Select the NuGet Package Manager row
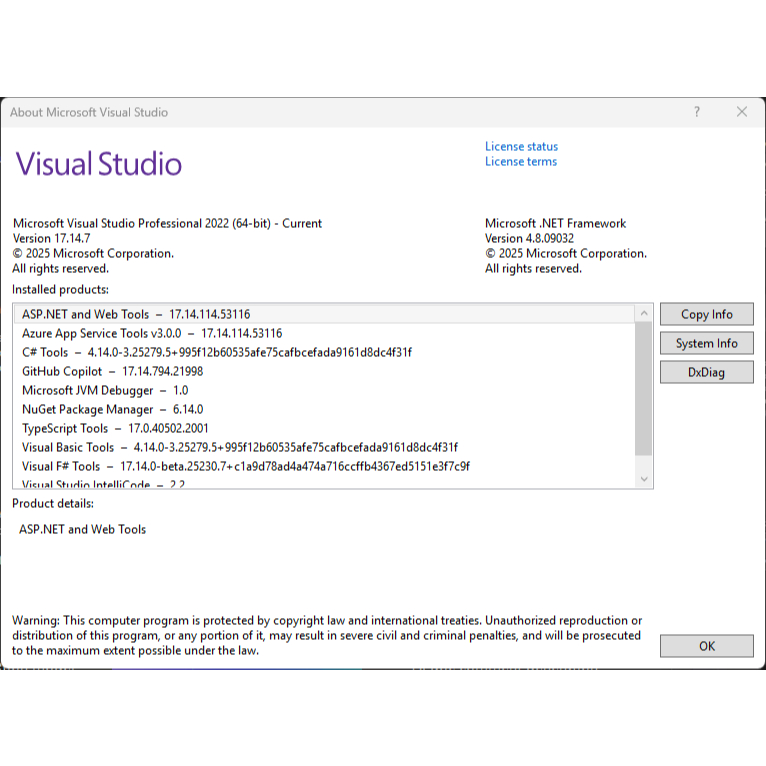 click(x=324, y=409)
